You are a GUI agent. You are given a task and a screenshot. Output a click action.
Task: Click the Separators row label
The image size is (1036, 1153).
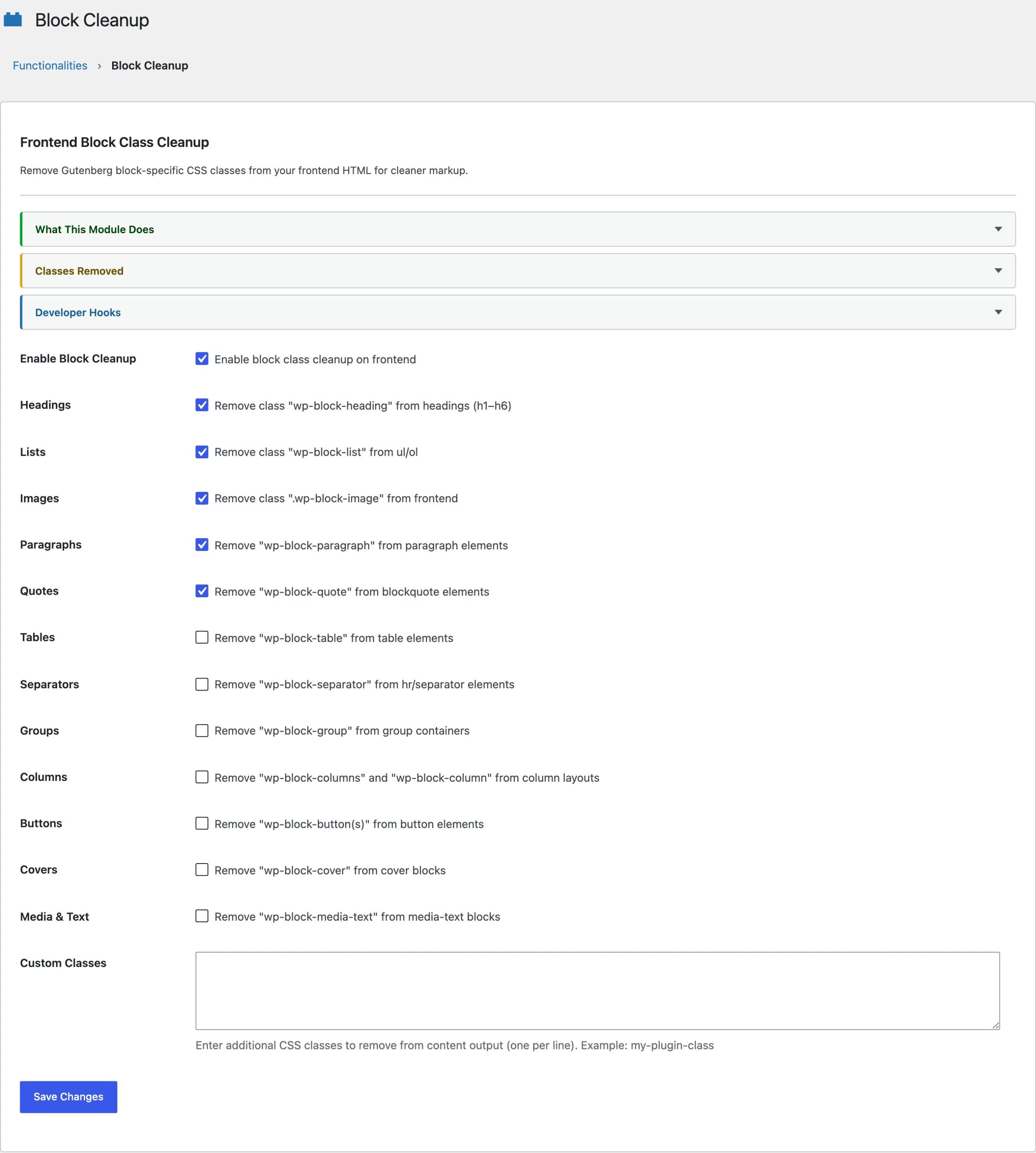[49, 685]
